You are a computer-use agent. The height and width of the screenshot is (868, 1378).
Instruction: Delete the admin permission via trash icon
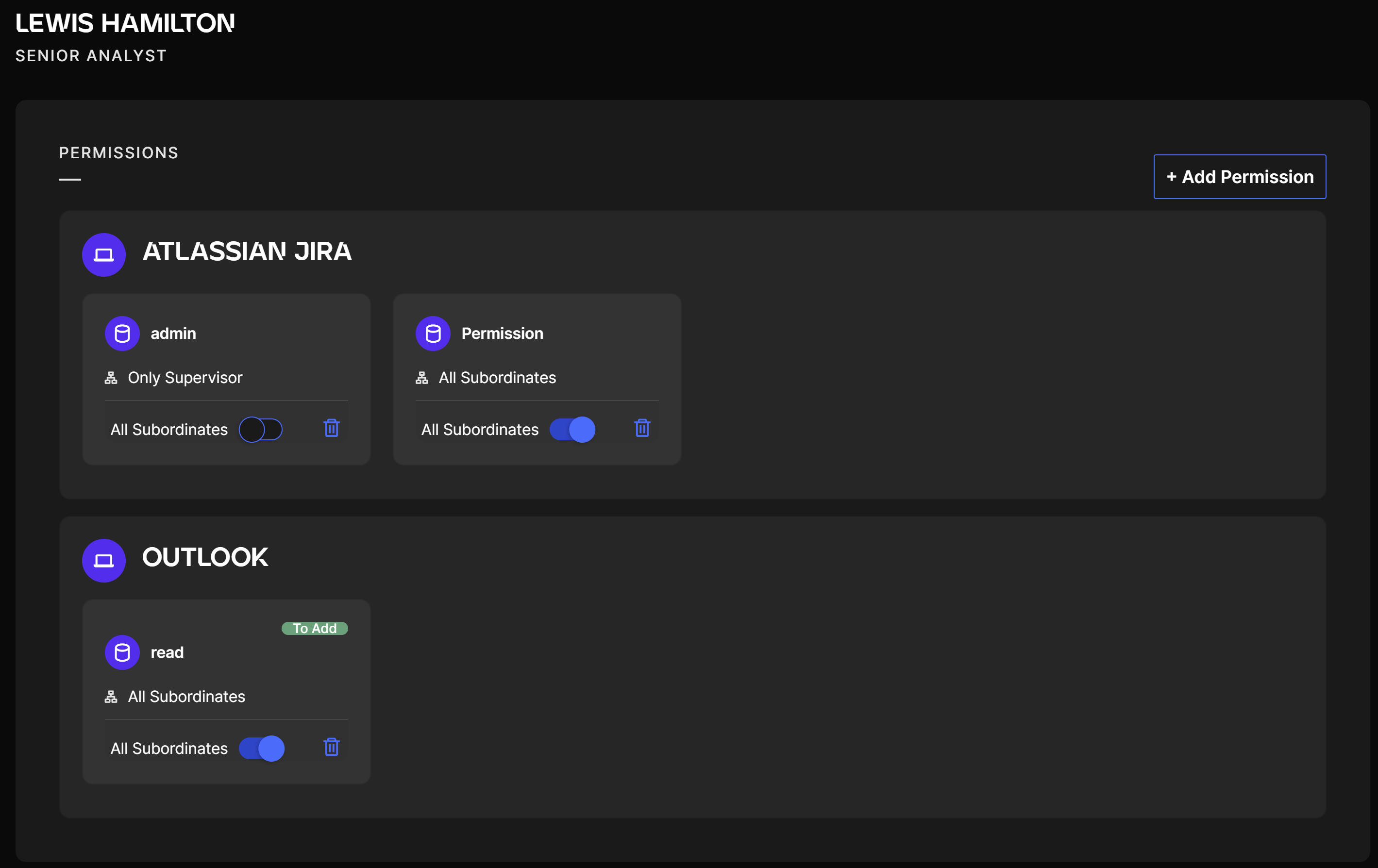coord(331,428)
